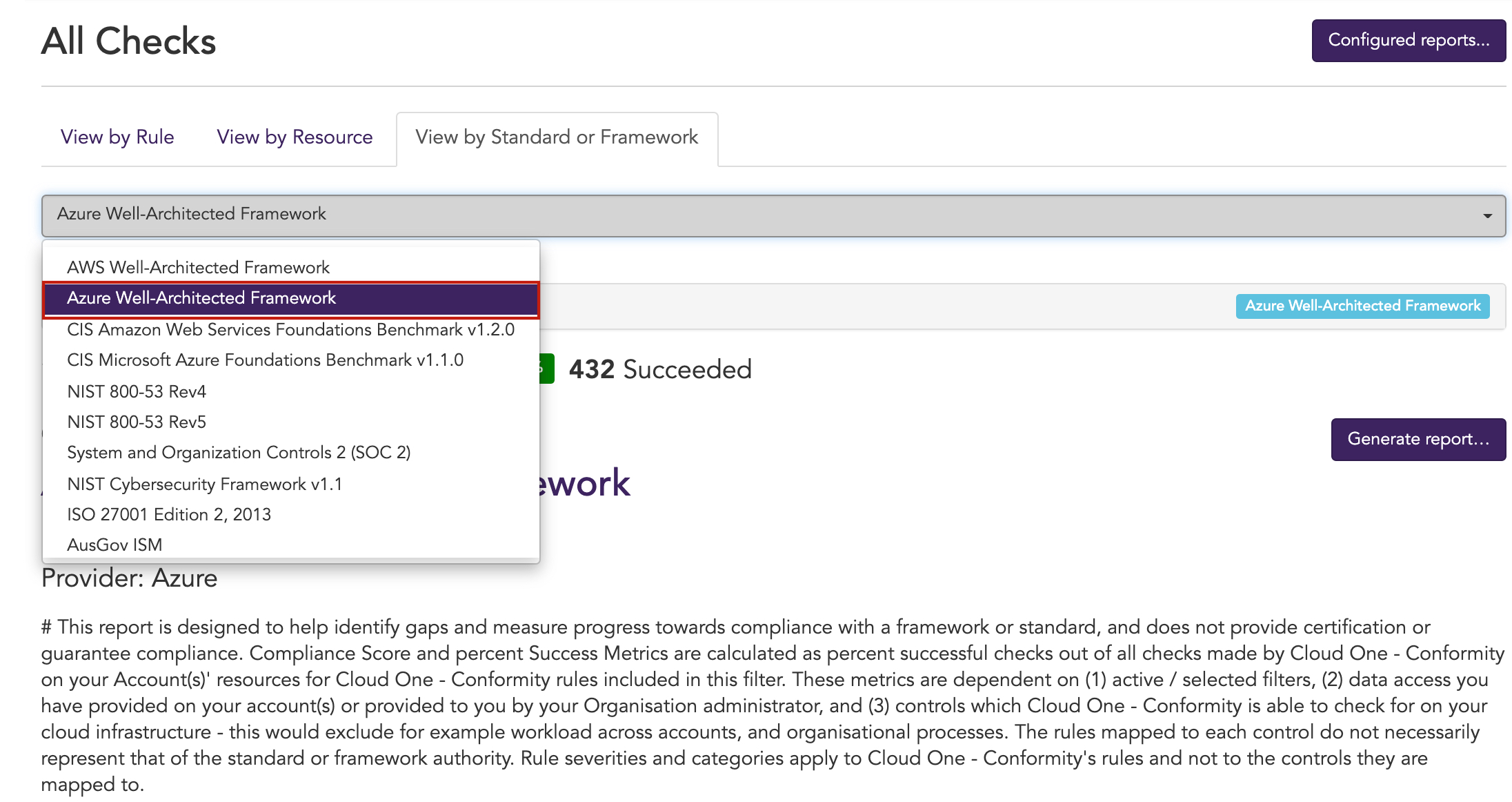The width and height of the screenshot is (1512, 802).
Task: Choose AusGov ISM option
Action: coord(291,545)
